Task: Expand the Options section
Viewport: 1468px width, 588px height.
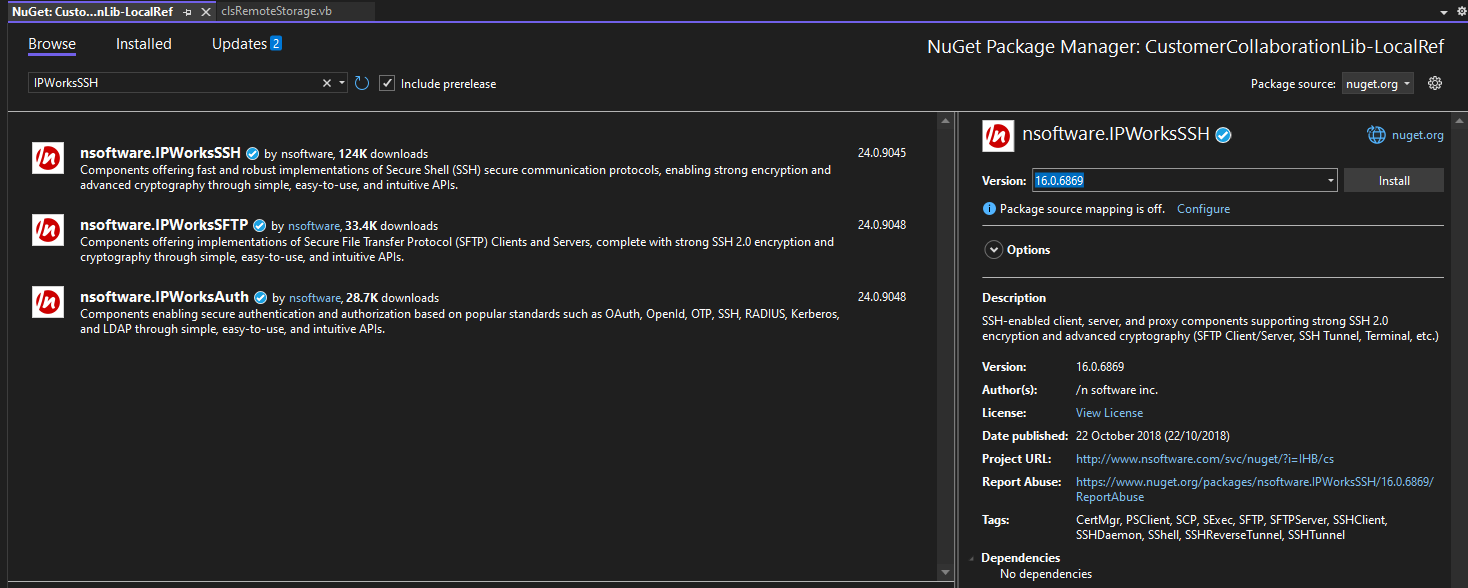Action: coord(993,250)
